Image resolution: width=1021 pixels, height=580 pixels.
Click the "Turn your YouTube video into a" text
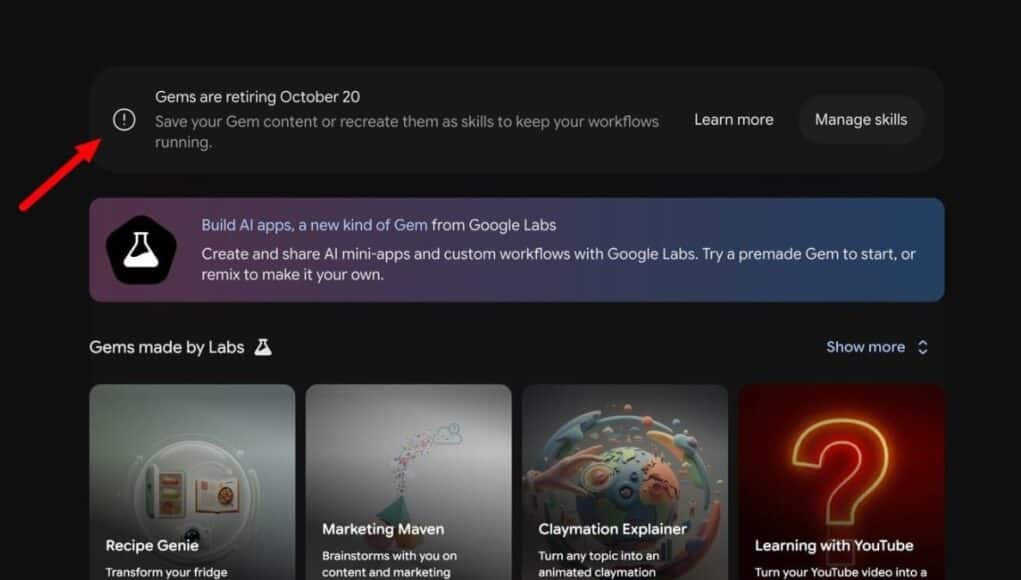(841, 572)
